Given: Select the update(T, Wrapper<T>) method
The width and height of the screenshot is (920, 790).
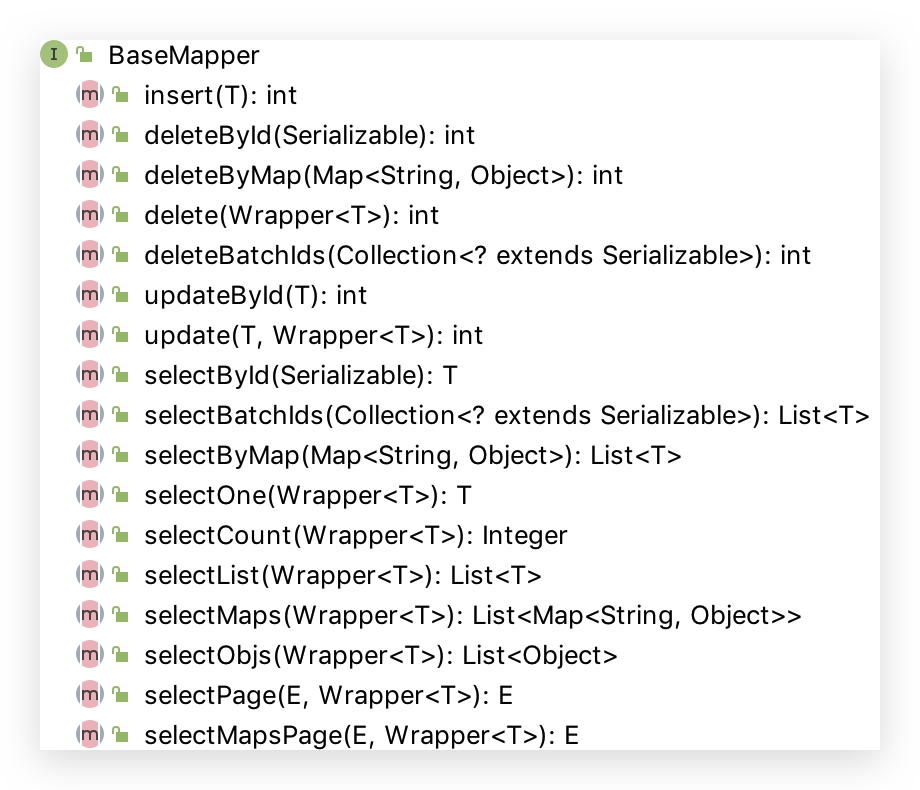Looking at the screenshot, I should tap(313, 335).
